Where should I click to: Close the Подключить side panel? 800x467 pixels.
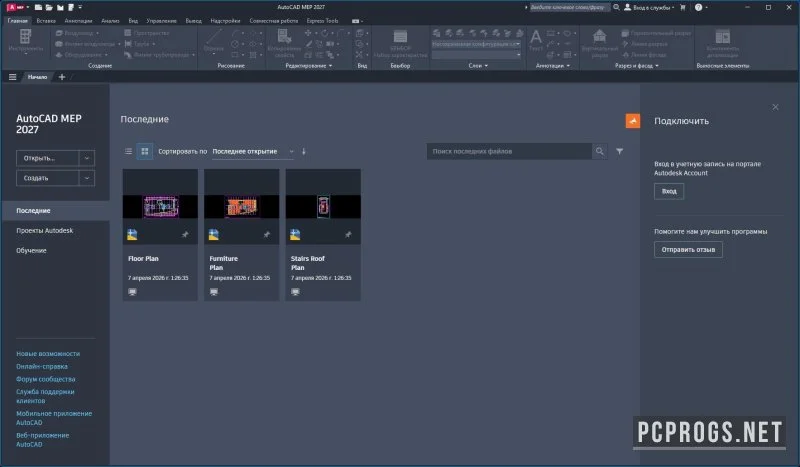[x=775, y=107]
